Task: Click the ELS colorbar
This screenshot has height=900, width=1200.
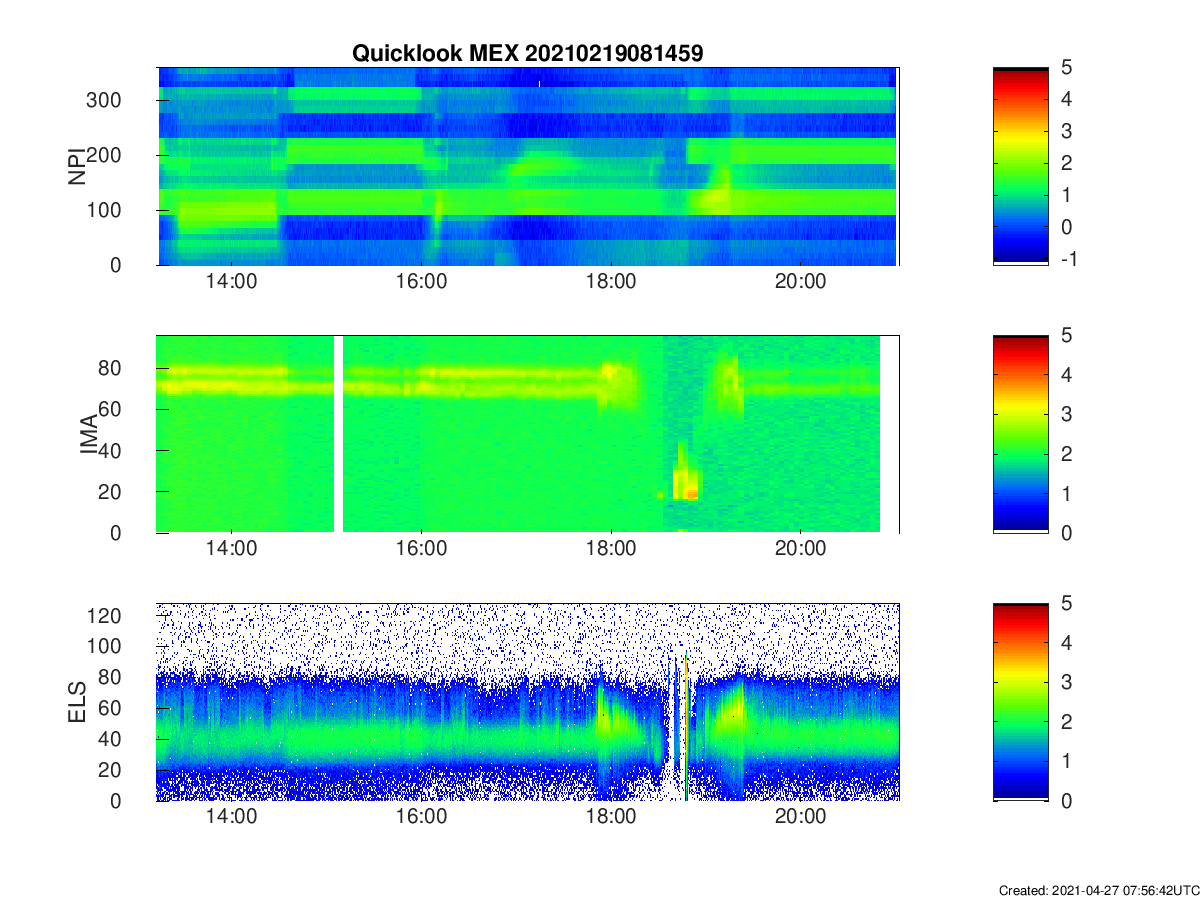Action: (x=1021, y=702)
